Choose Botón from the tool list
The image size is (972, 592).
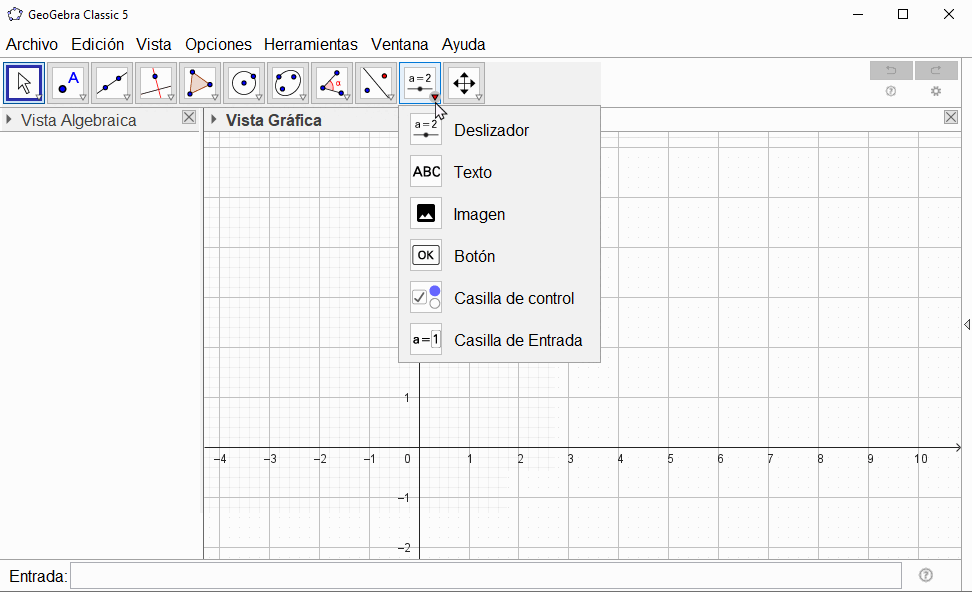coord(474,256)
